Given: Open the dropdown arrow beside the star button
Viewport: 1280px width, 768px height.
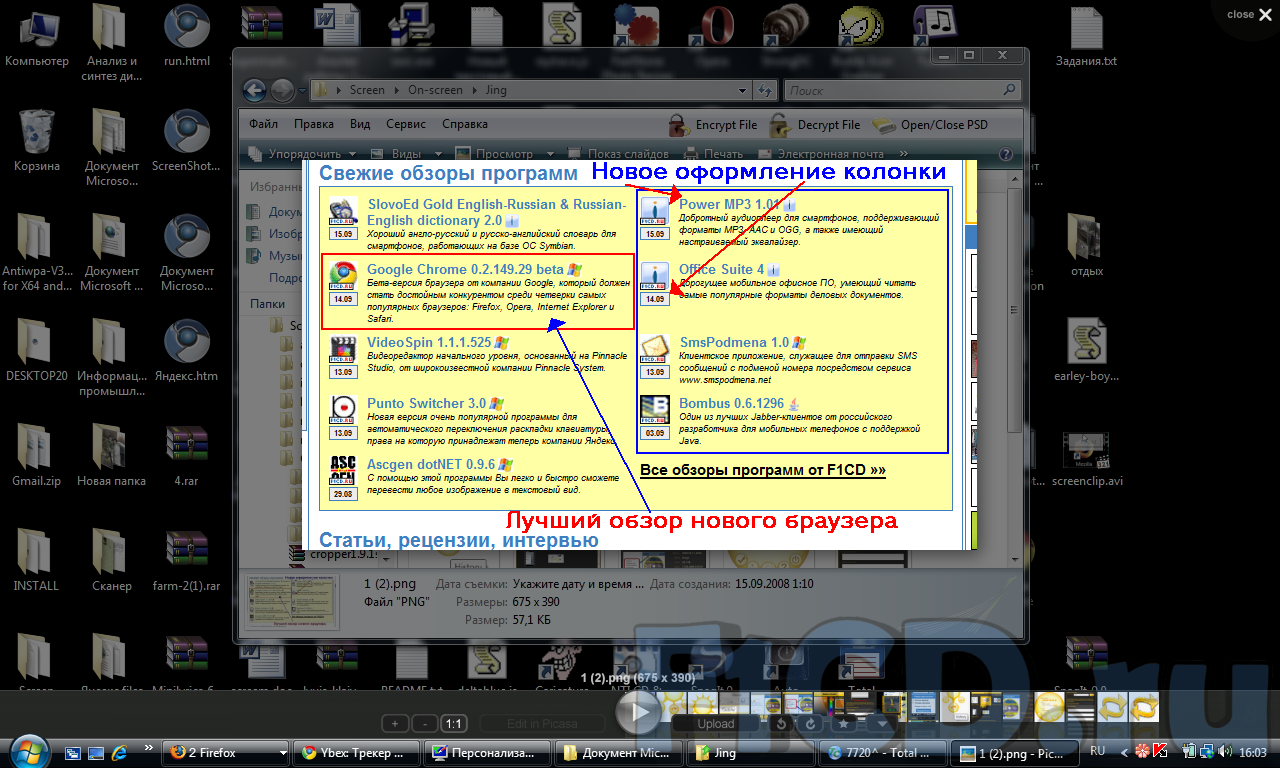Looking at the screenshot, I should 881,722.
